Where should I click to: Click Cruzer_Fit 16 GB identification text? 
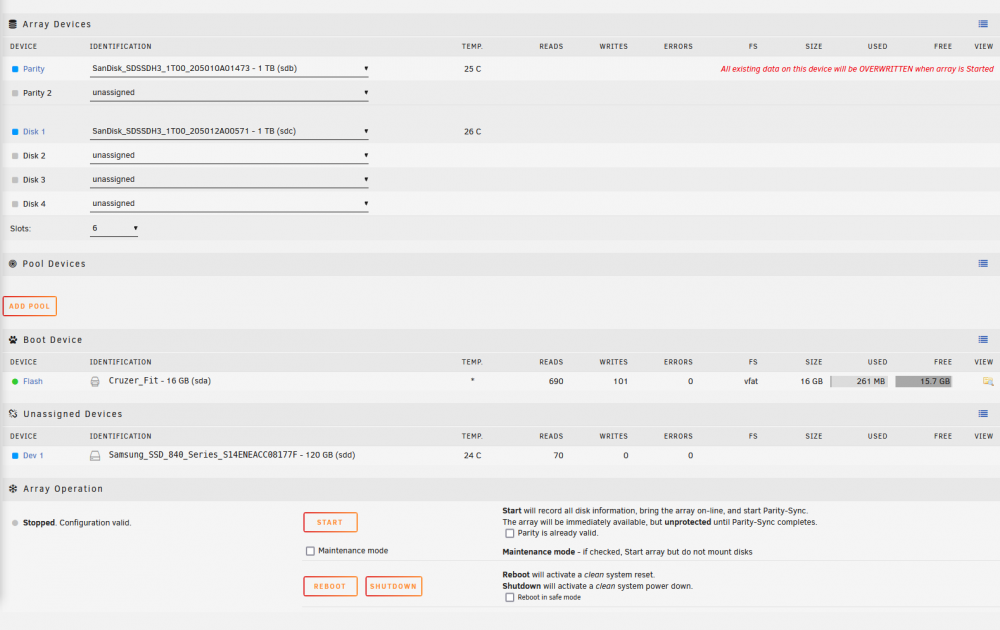(x=159, y=381)
